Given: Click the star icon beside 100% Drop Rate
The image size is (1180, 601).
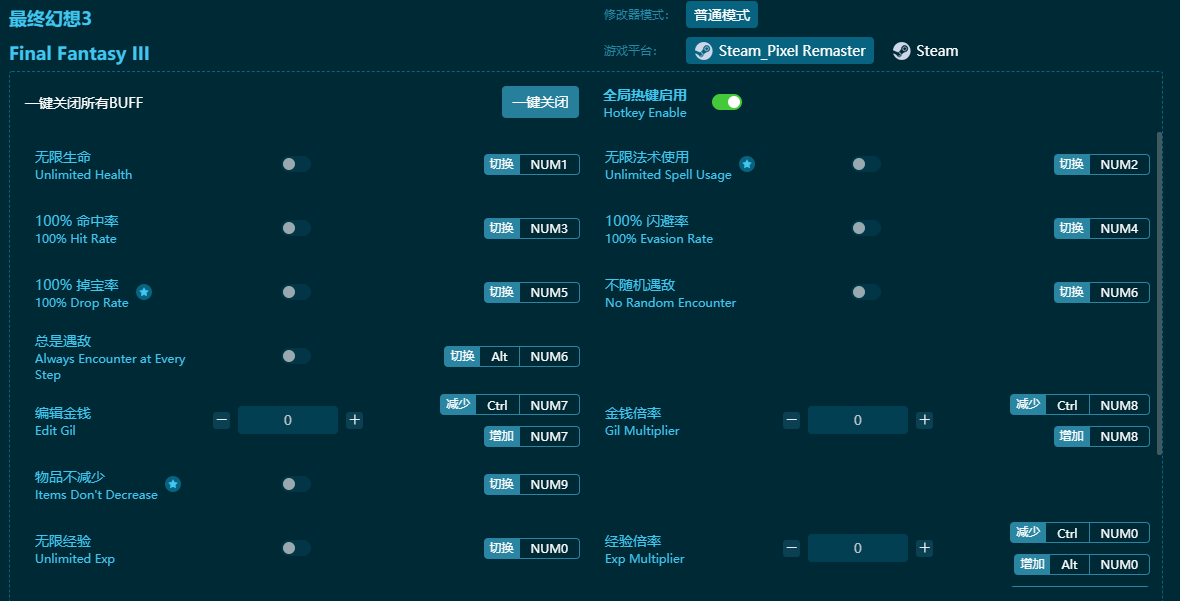Looking at the screenshot, I should pos(144,292).
